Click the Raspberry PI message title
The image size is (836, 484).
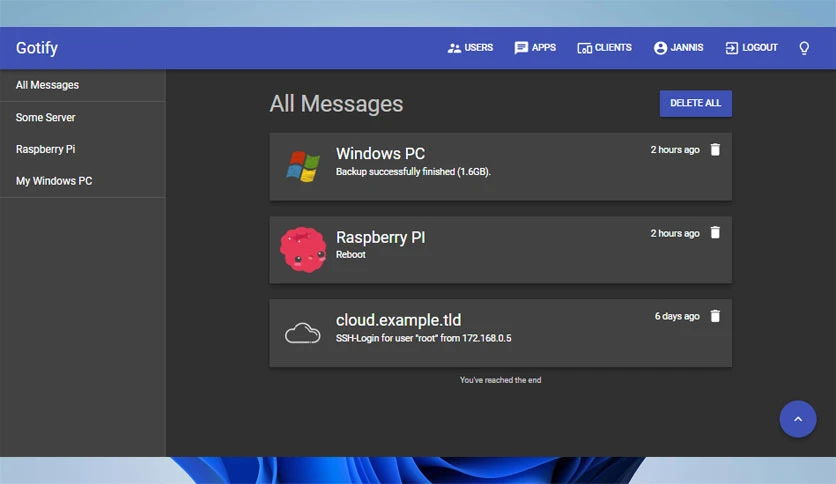pyautogui.click(x=380, y=237)
